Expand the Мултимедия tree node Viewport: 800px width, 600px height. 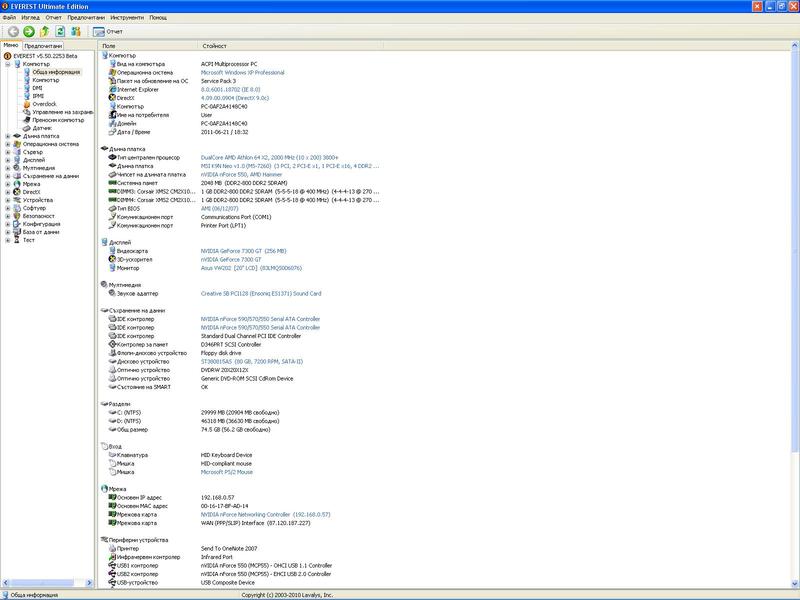tap(8, 168)
